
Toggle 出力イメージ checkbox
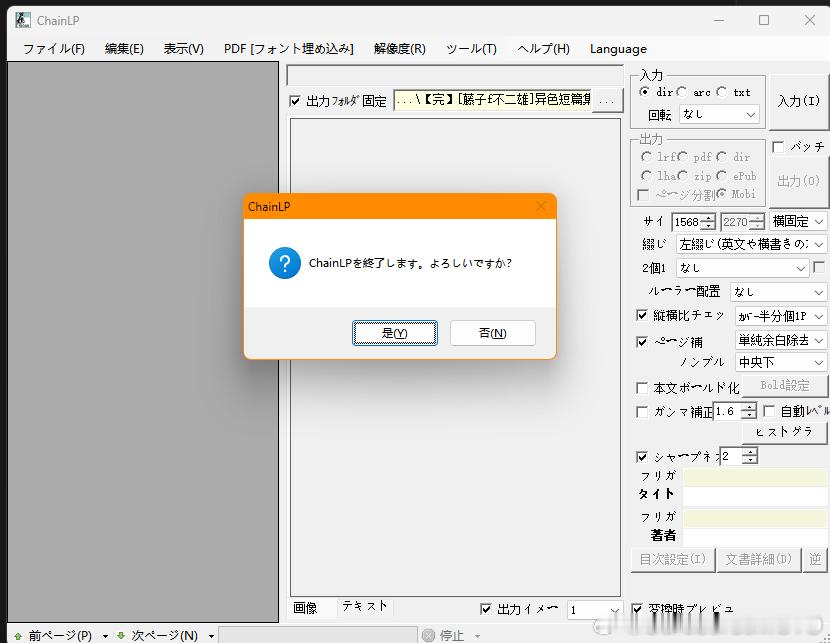point(485,609)
